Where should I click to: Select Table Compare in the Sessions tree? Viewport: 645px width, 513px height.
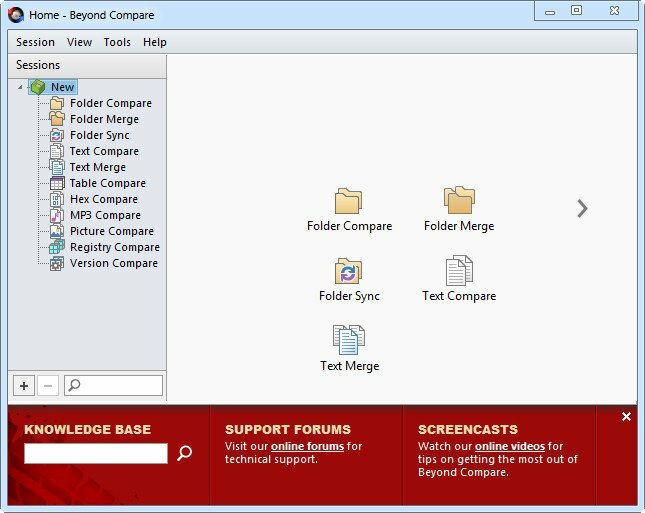107,183
